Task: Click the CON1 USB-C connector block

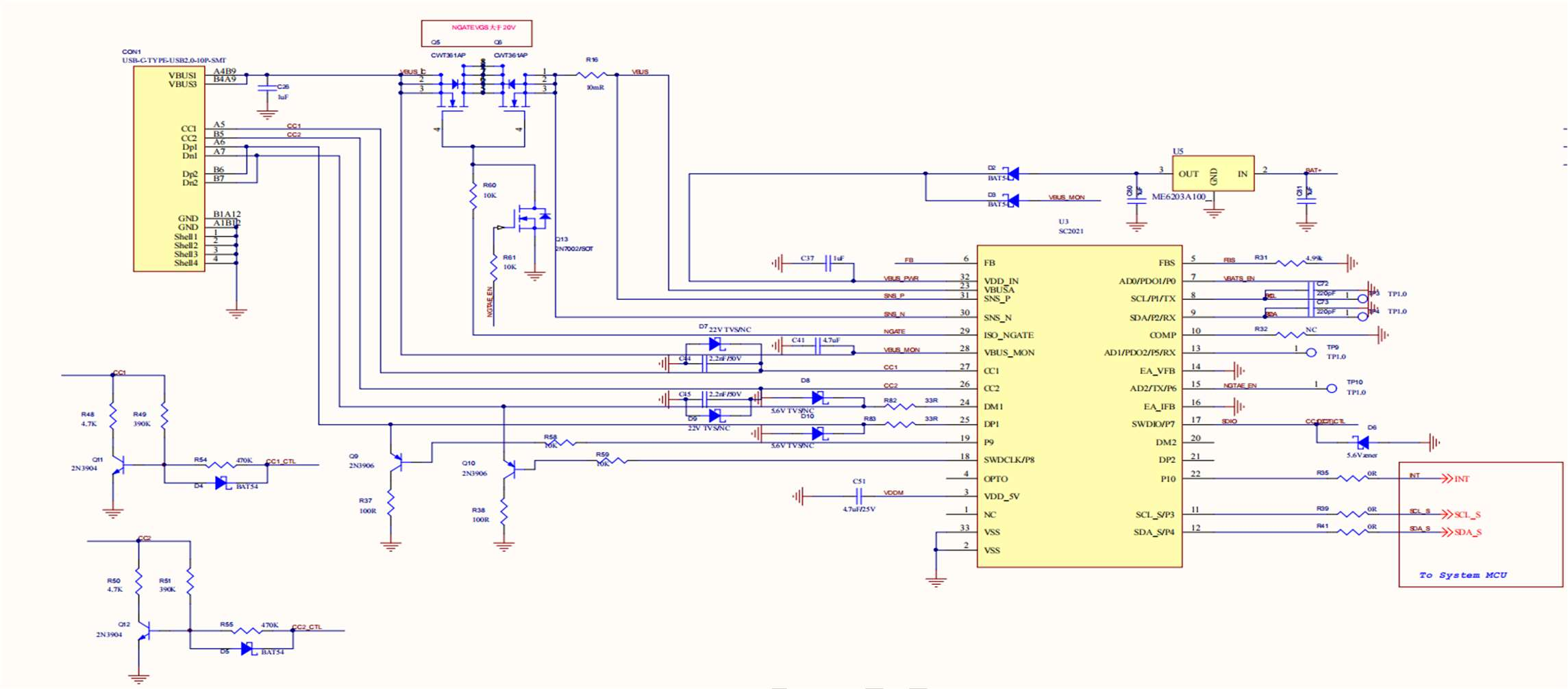Action: tap(169, 169)
